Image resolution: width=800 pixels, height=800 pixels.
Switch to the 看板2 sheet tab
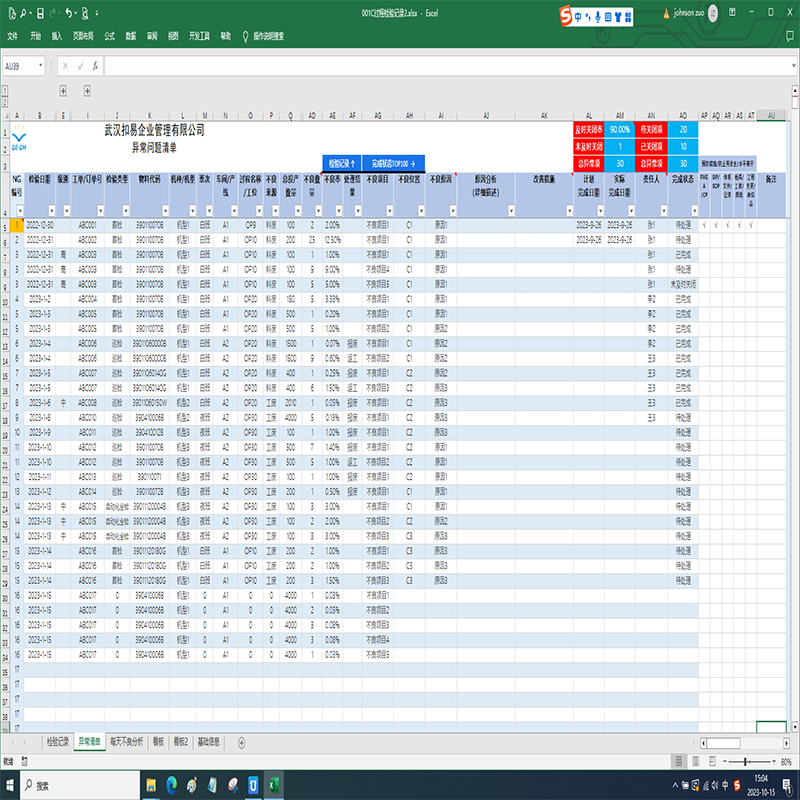(181, 742)
